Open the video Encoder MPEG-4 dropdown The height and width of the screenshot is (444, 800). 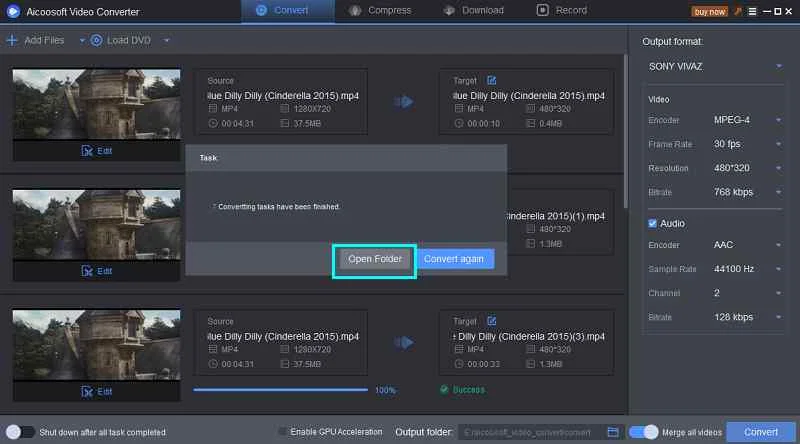[x=778, y=120]
